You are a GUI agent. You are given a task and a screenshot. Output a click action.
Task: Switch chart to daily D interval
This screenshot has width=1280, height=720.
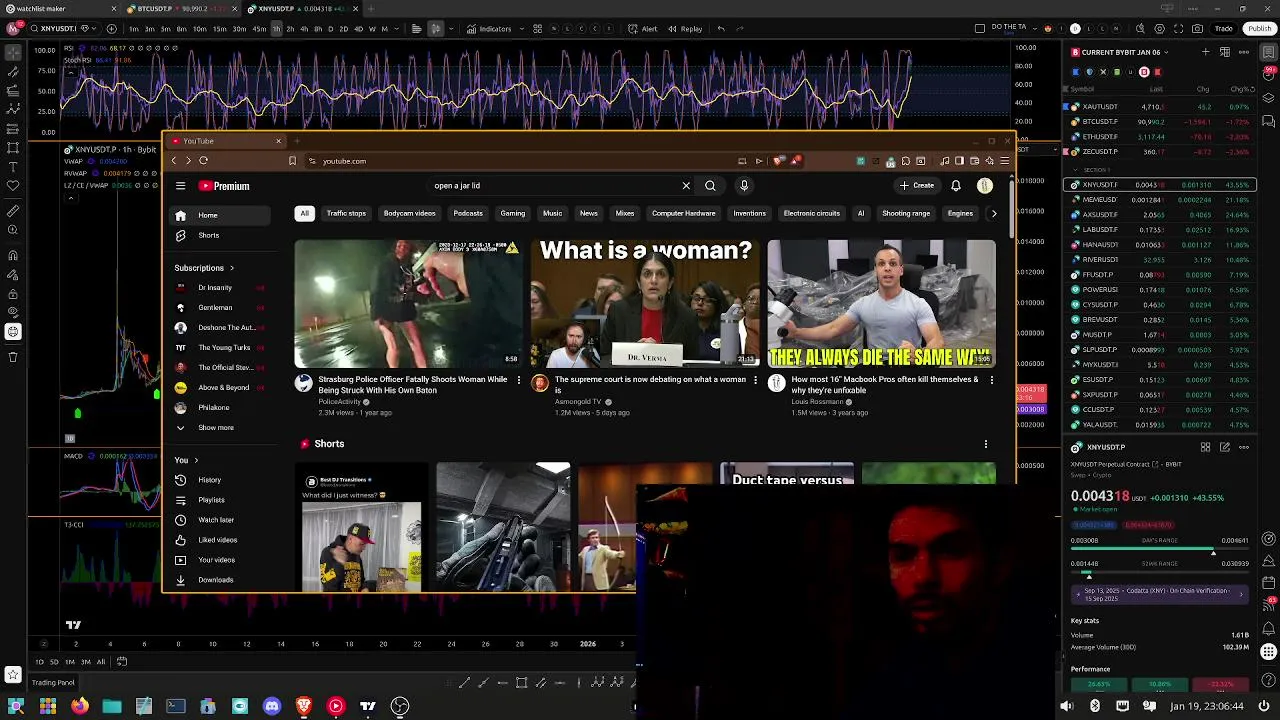330,29
